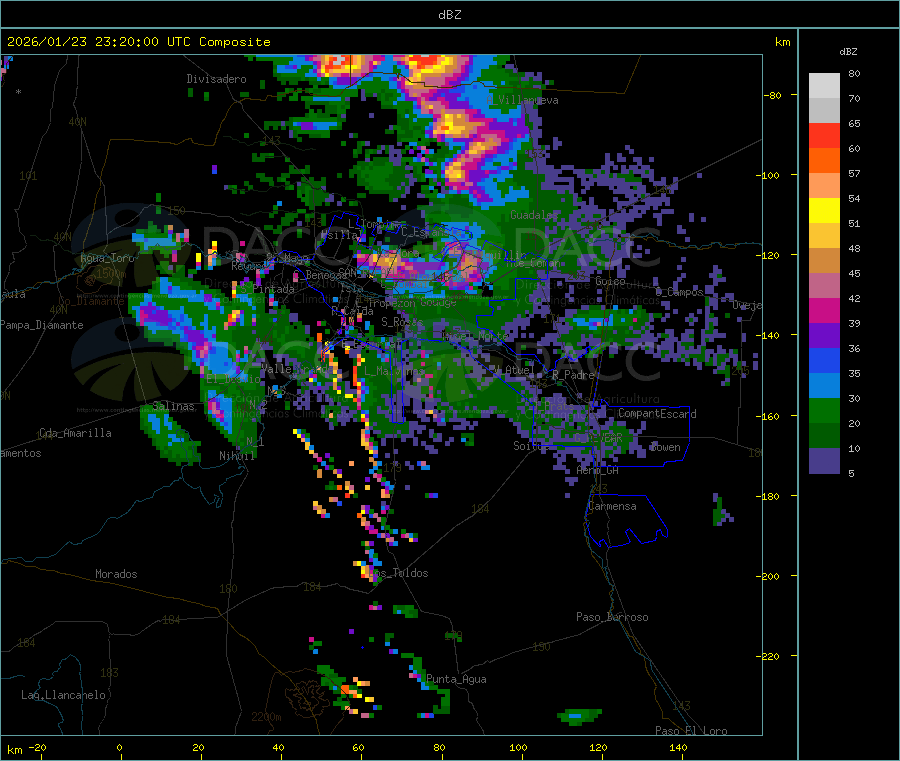Click the Aero_GA label
This screenshot has height=761, width=900.
coord(598,470)
